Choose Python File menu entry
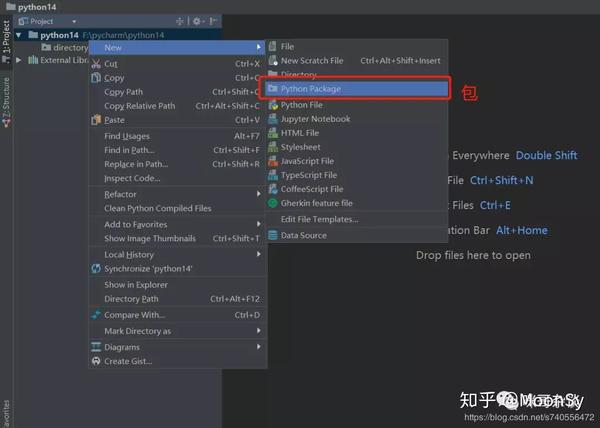The height and width of the screenshot is (428, 600). [357, 105]
